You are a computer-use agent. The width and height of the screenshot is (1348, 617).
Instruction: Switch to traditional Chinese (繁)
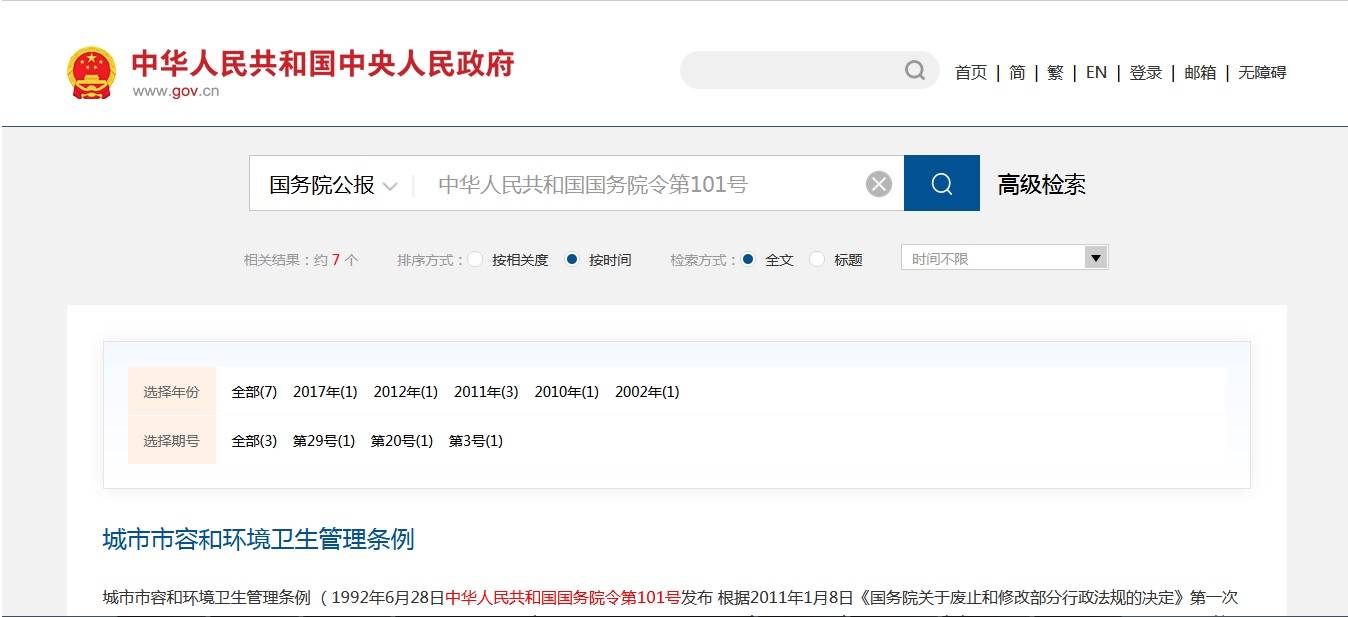click(x=1055, y=72)
